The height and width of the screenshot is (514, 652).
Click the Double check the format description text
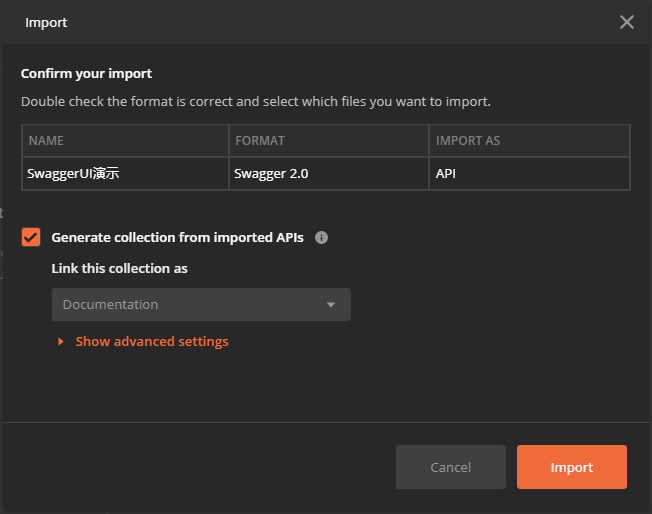coord(256,101)
